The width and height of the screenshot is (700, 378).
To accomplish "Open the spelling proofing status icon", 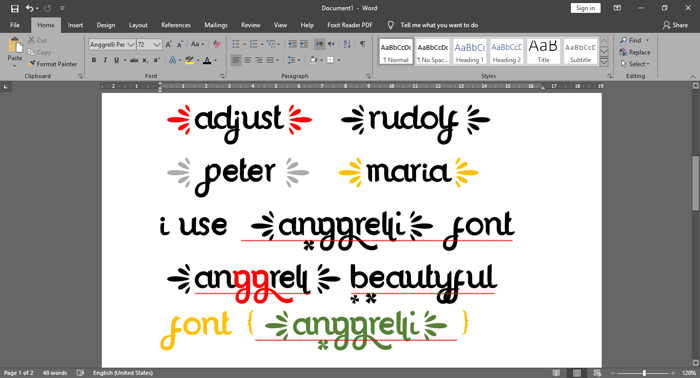I will point(80,373).
